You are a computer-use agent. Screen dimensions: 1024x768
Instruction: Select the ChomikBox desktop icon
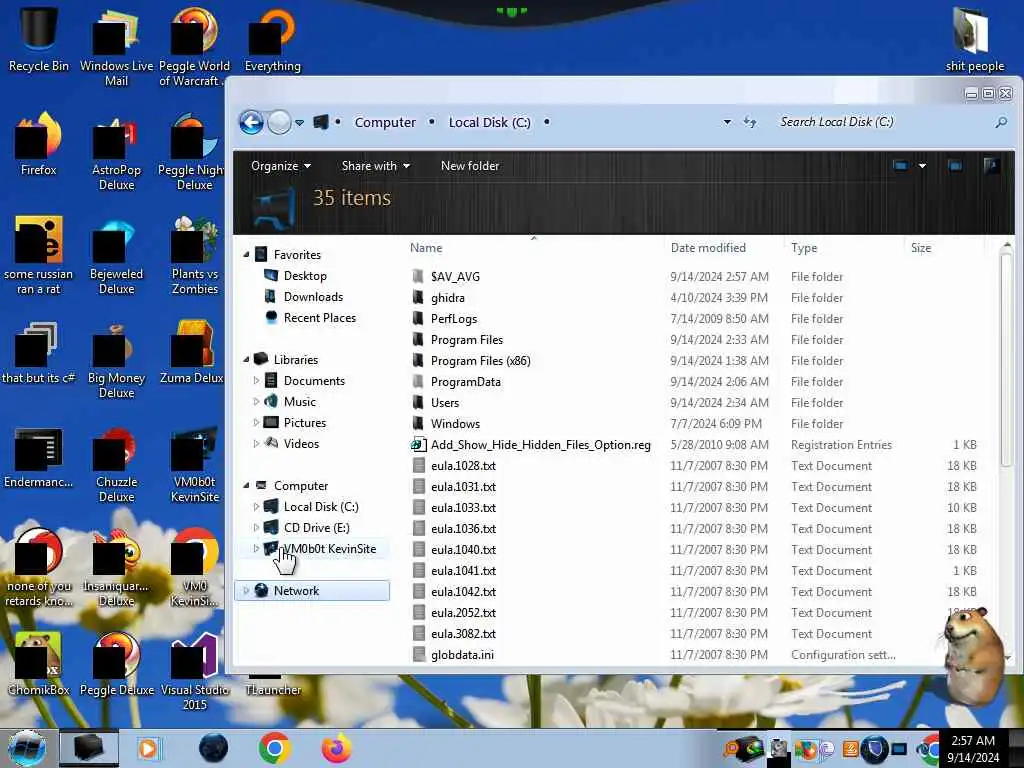(x=39, y=665)
